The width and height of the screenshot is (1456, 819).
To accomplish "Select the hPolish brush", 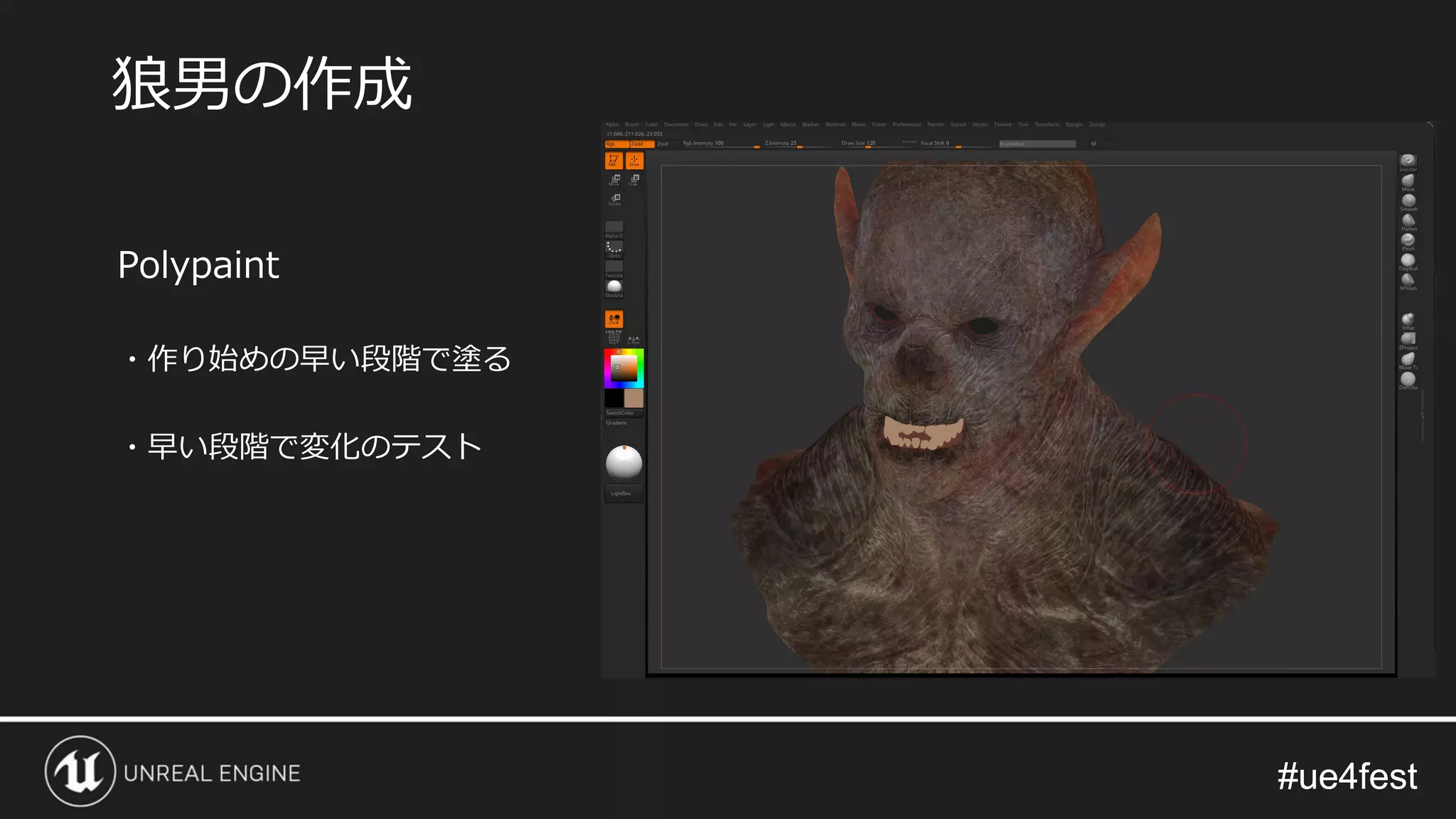I will (1408, 282).
